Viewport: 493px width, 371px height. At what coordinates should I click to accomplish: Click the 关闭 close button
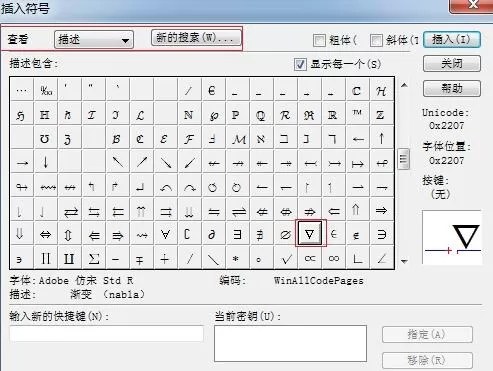coord(452,63)
